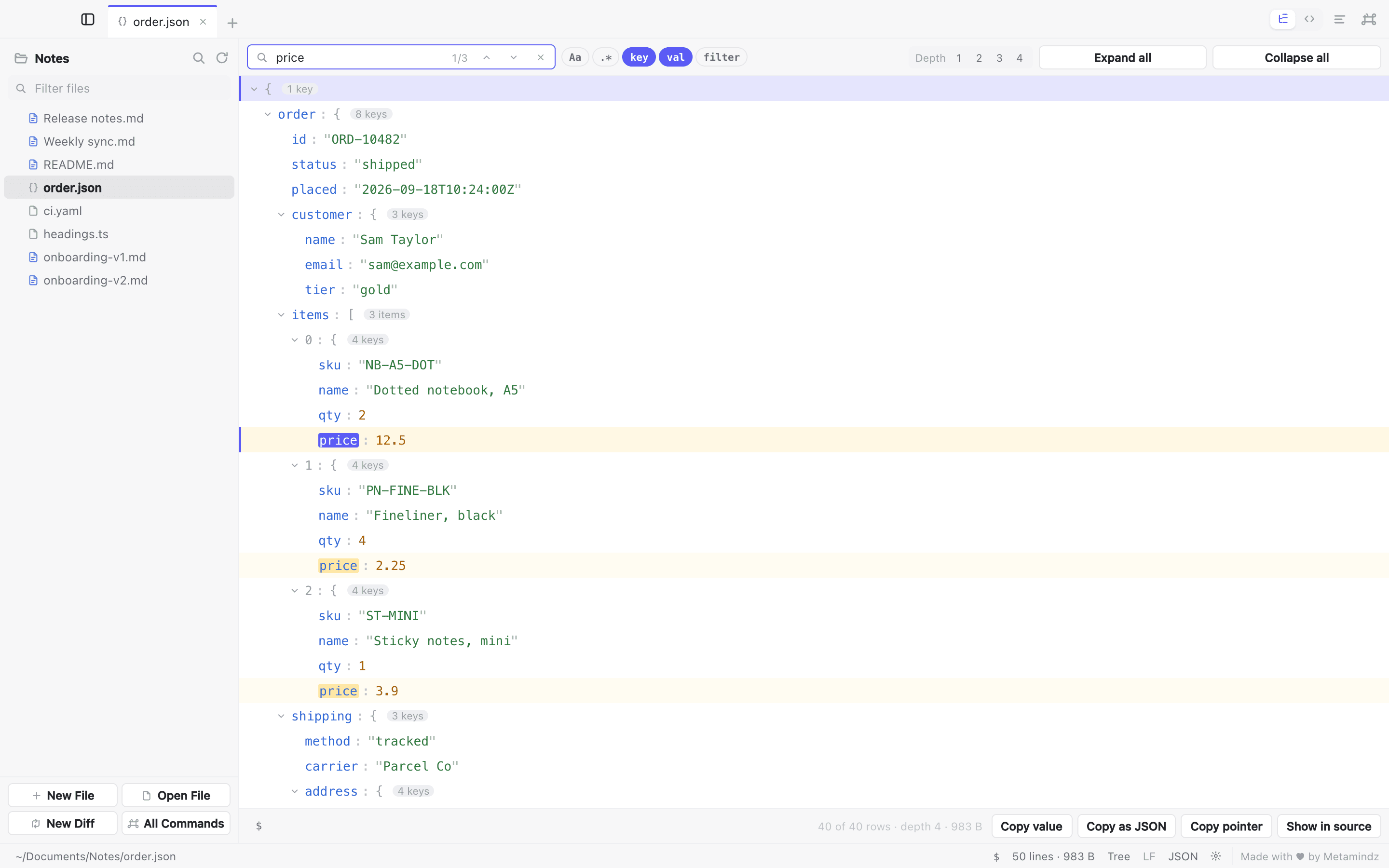This screenshot has width=1389, height=868.
Task: Open ci.yaml in sidebar
Action: [119, 211]
